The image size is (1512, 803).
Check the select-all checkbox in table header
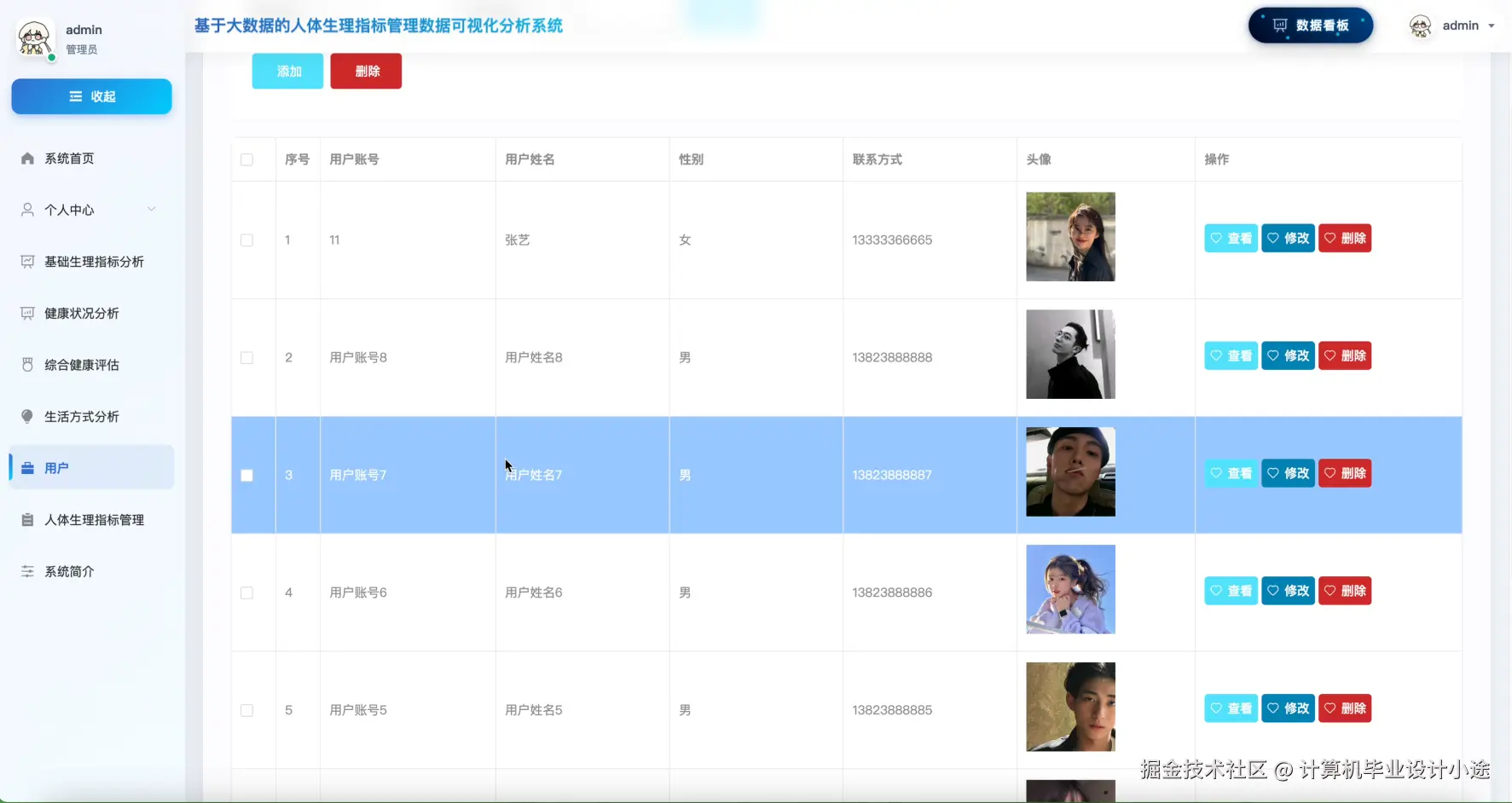coord(246,159)
